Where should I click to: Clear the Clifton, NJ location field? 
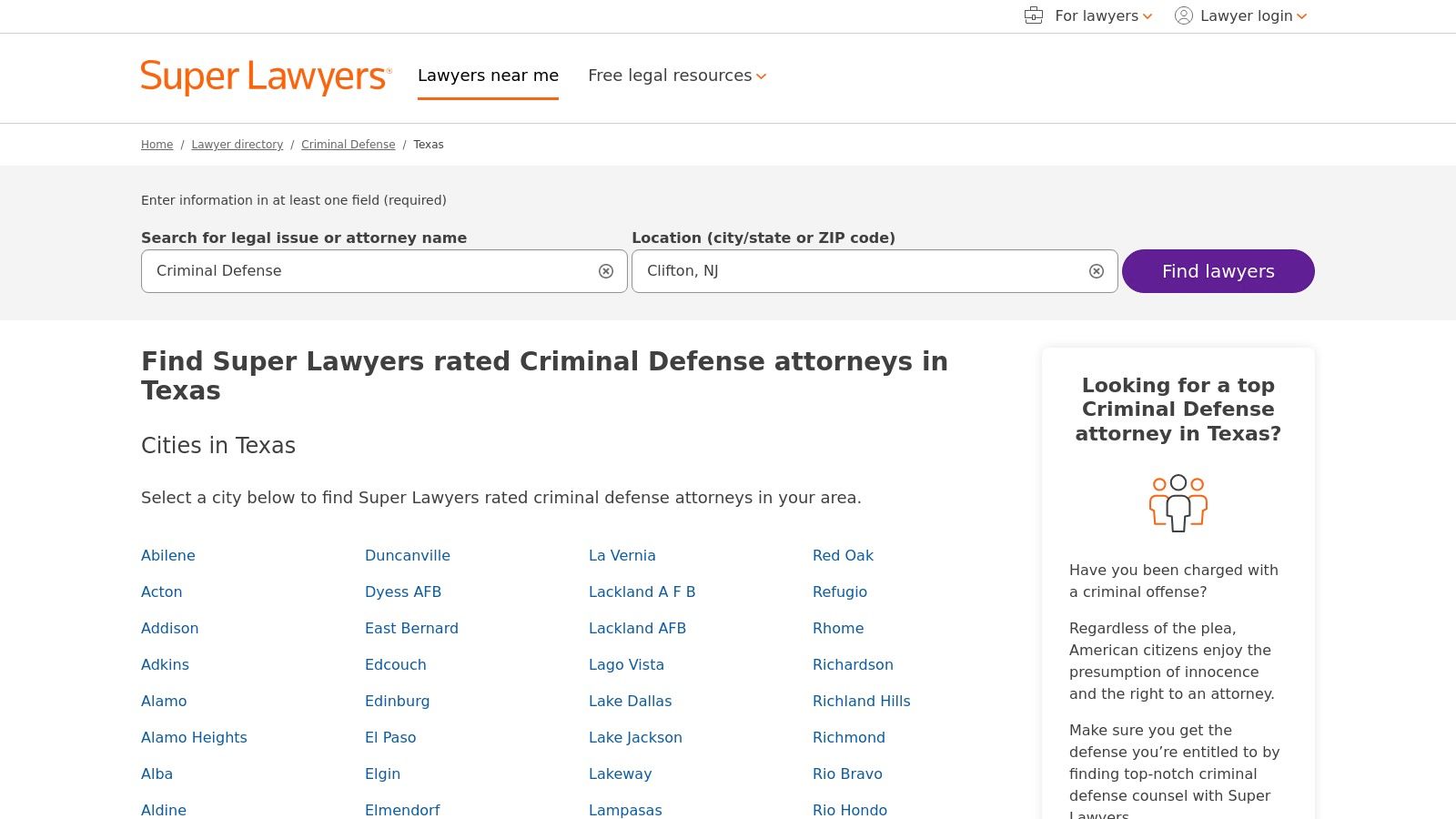1096,270
